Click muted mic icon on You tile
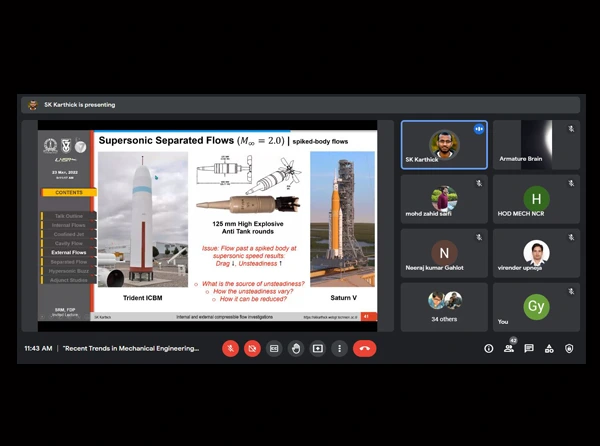 point(571,291)
